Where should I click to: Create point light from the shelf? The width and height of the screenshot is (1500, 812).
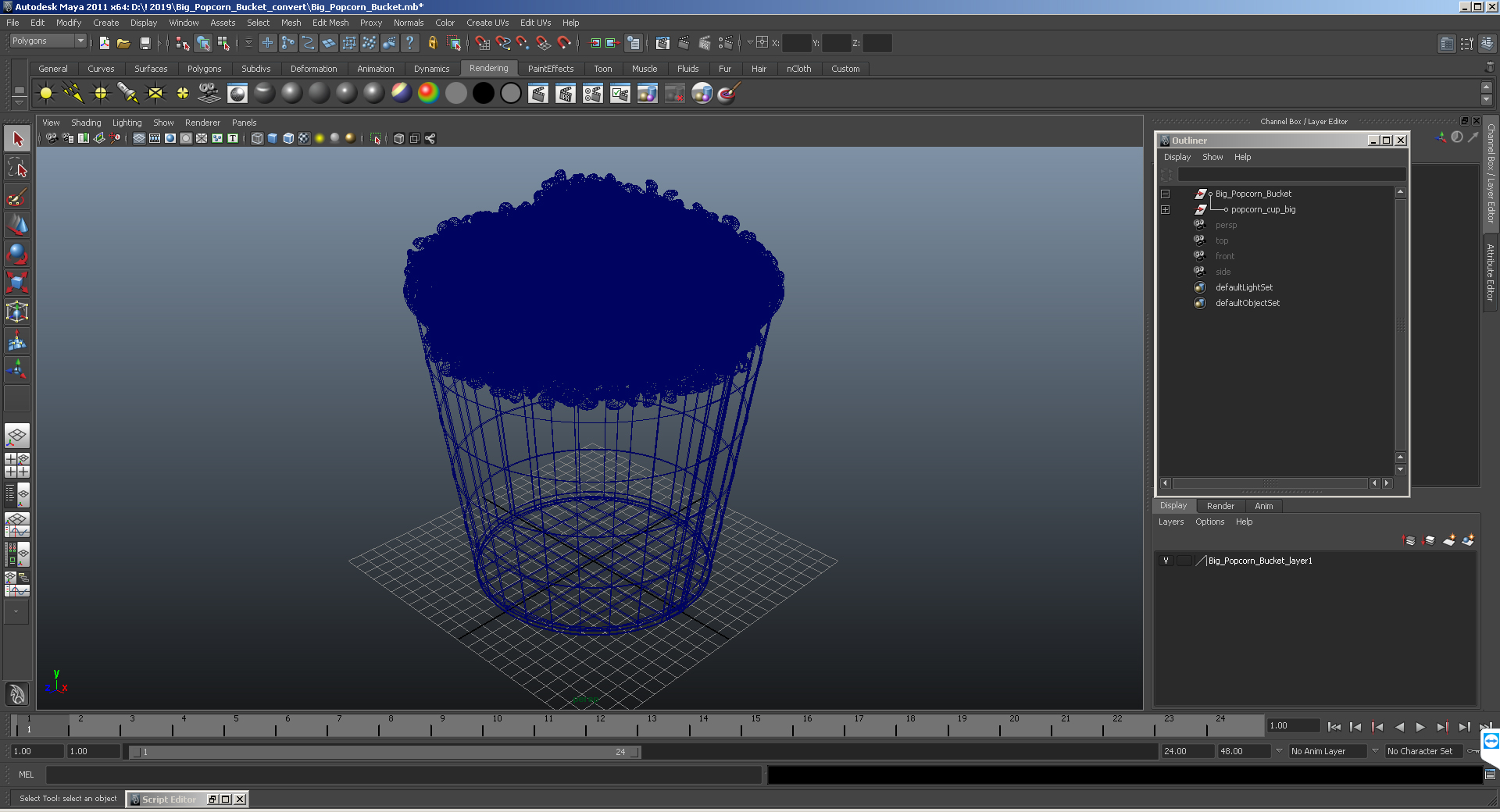(101, 94)
